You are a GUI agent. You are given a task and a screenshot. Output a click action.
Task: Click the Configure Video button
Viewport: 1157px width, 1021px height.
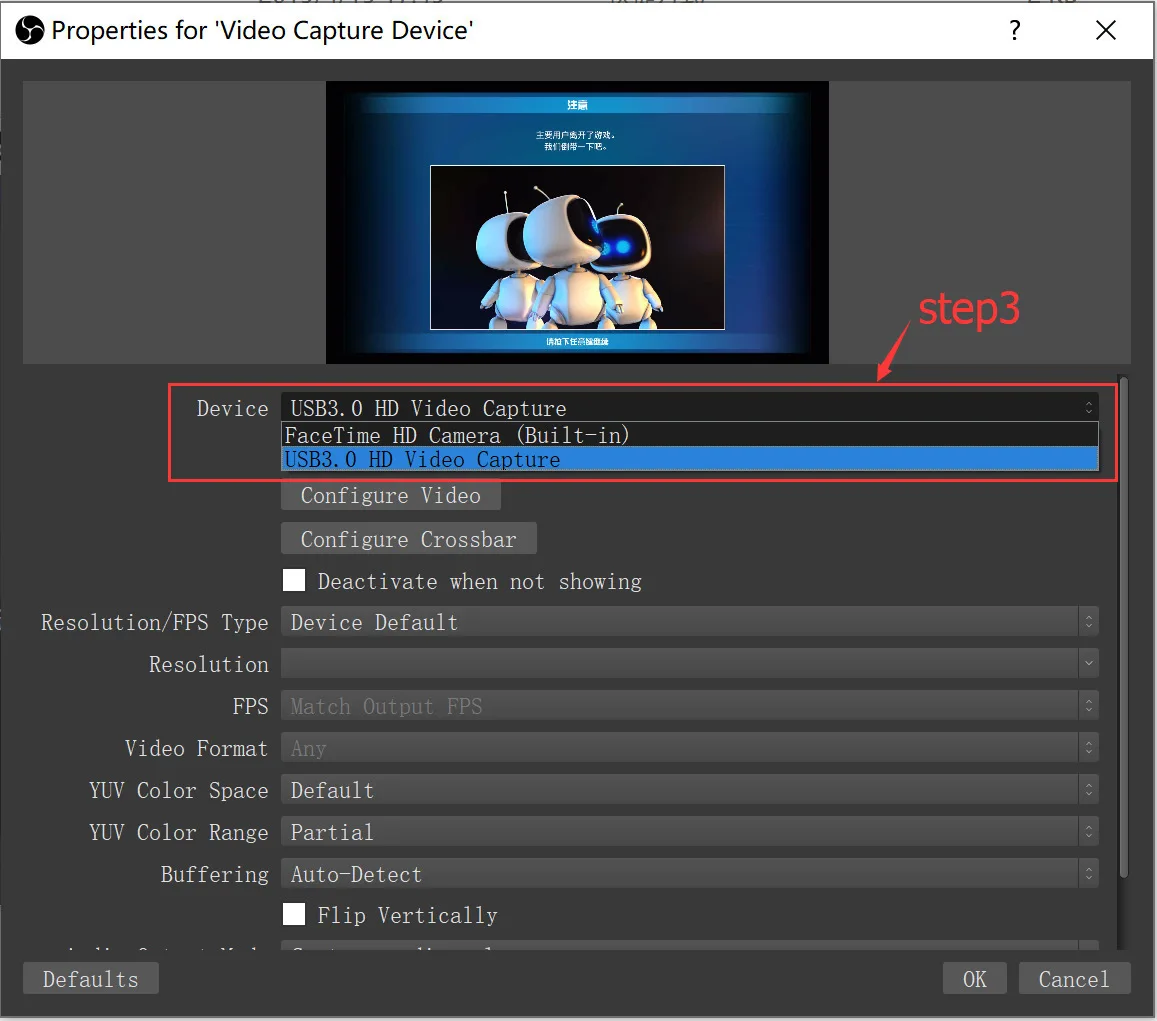pyautogui.click(x=390, y=496)
